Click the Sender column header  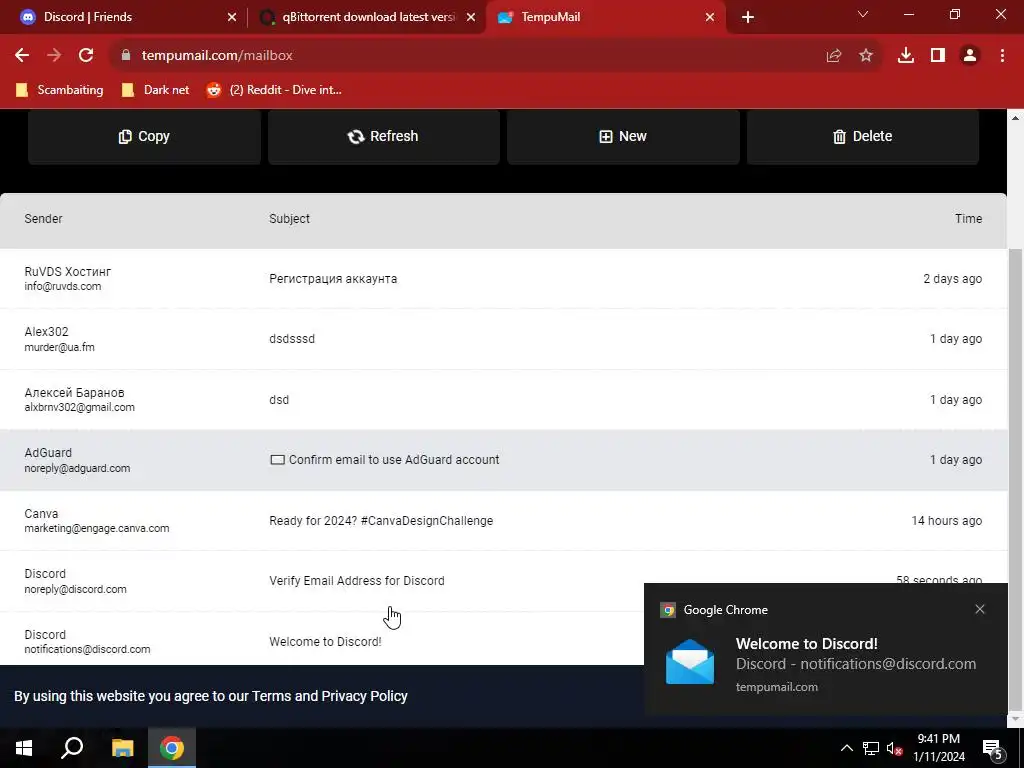[x=43, y=219]
